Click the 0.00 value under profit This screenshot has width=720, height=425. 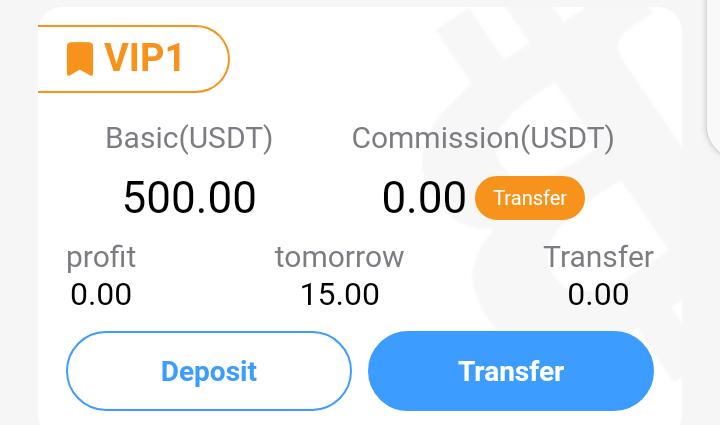(x=101, y=294)
